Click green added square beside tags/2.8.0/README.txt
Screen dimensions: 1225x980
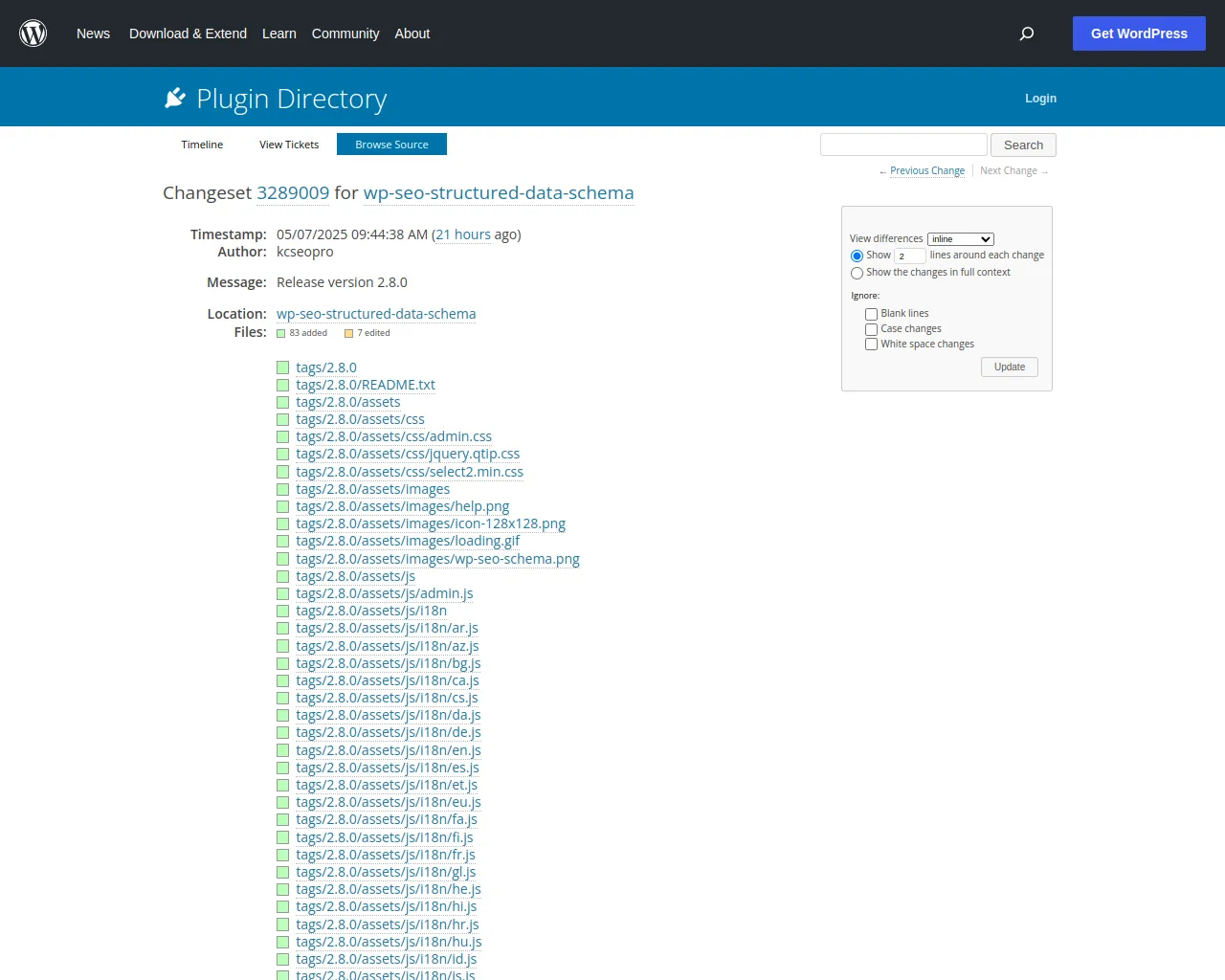tap(283, 385)
